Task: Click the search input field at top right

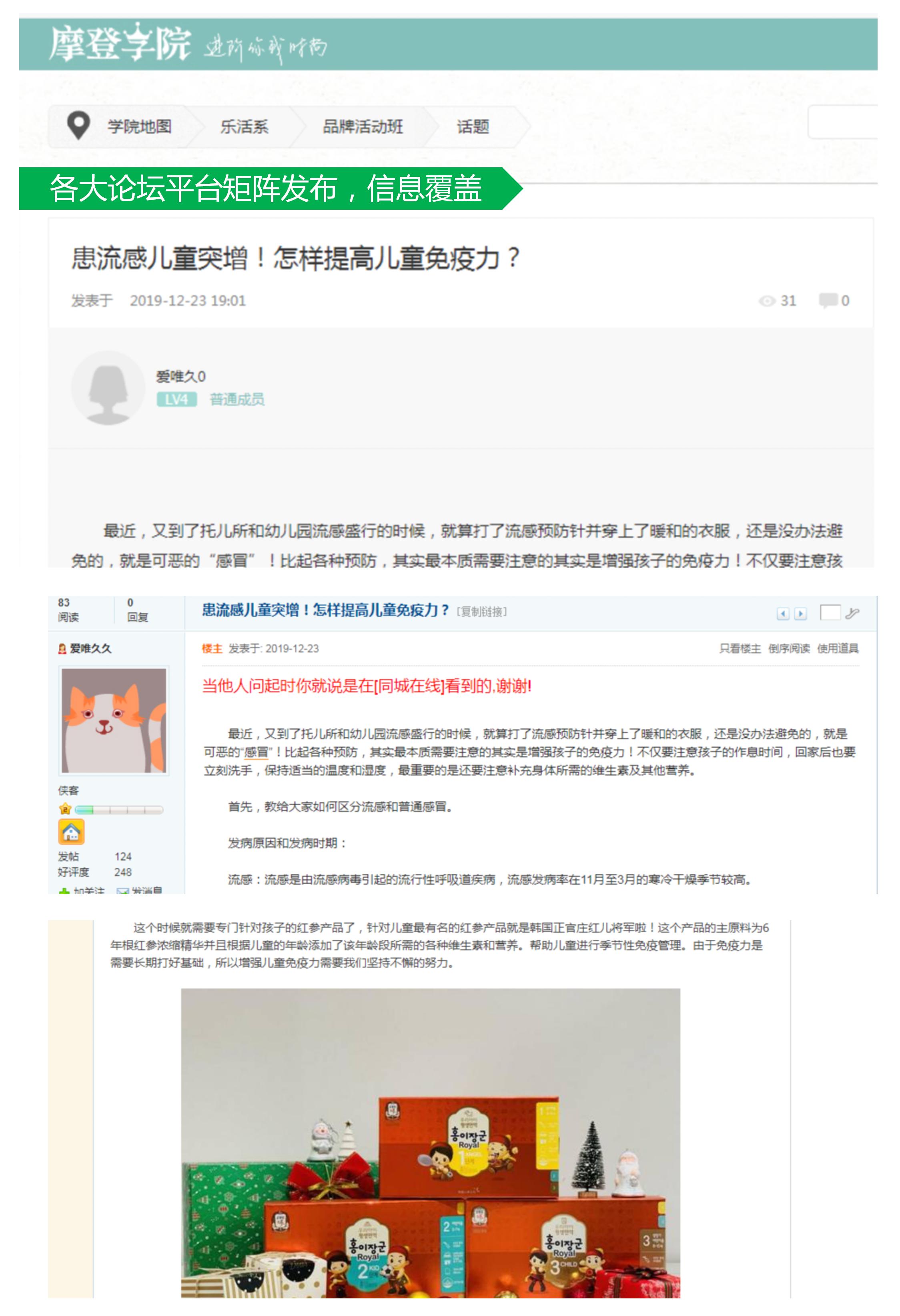Action: point(842,122)
